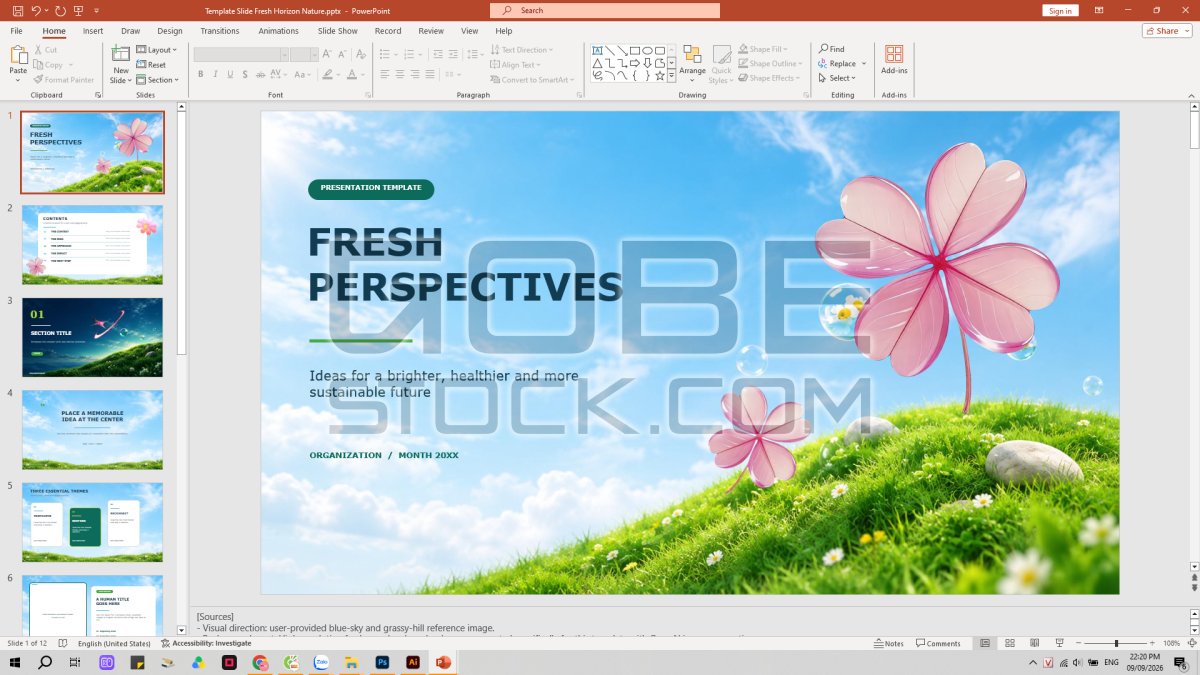This screenshot has height=675, width=1200.
Task: Open the View tab
Action: 469,31
